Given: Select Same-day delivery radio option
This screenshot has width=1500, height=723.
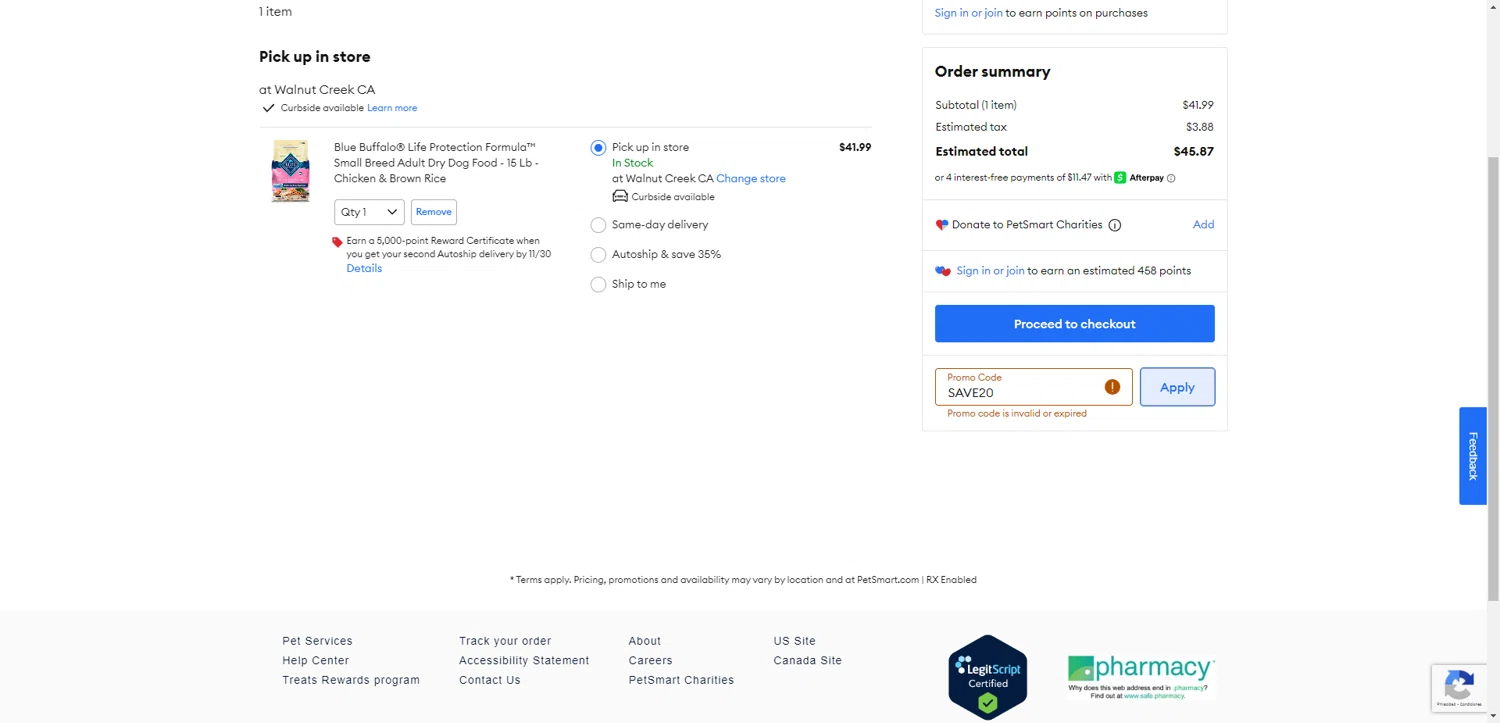Looking at the screenshot, I should [598, 225].
